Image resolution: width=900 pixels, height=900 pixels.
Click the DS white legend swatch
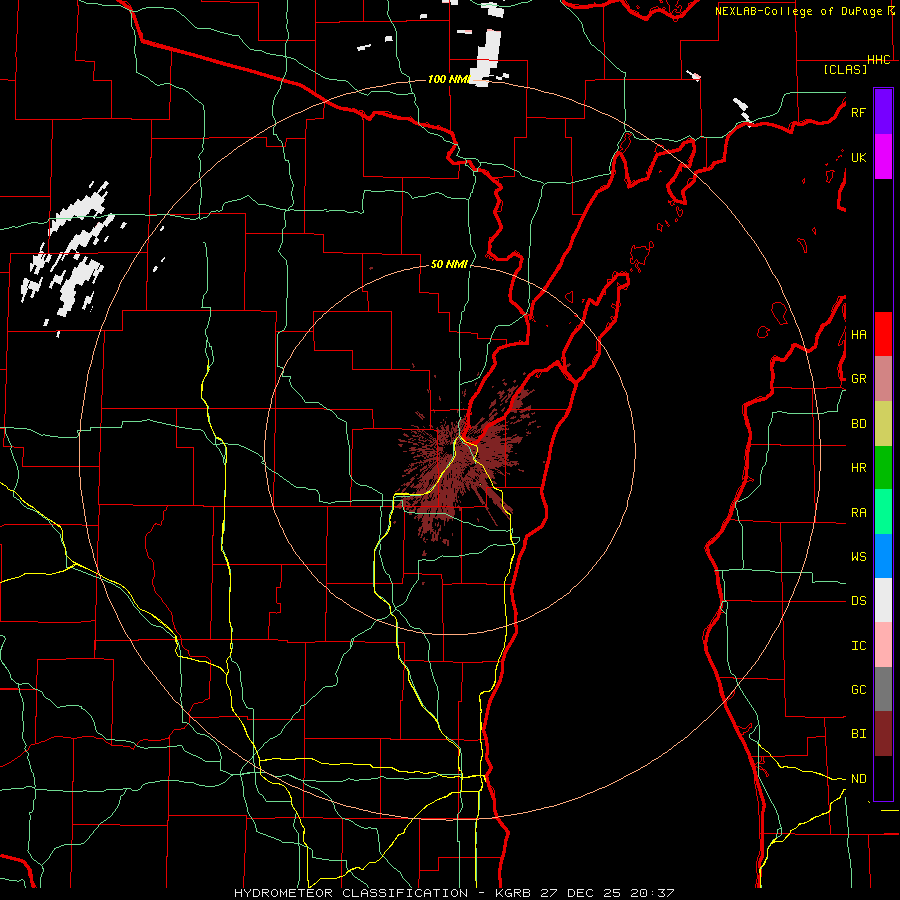coord(883,600)
